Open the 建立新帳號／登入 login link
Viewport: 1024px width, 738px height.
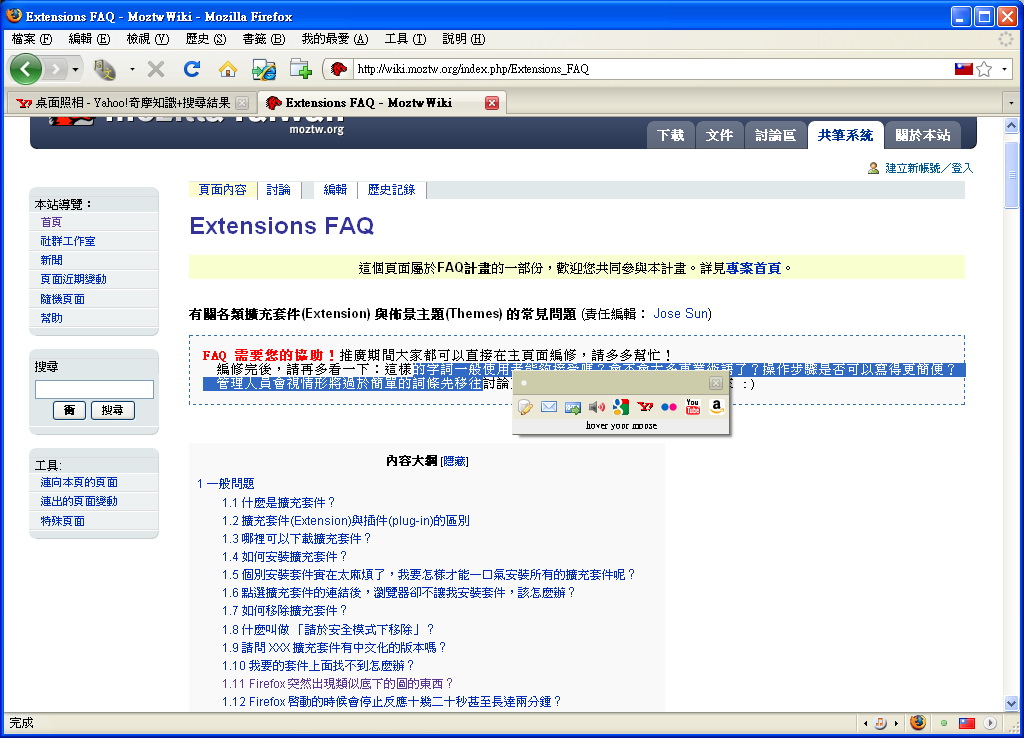click(x=928, y=168)
